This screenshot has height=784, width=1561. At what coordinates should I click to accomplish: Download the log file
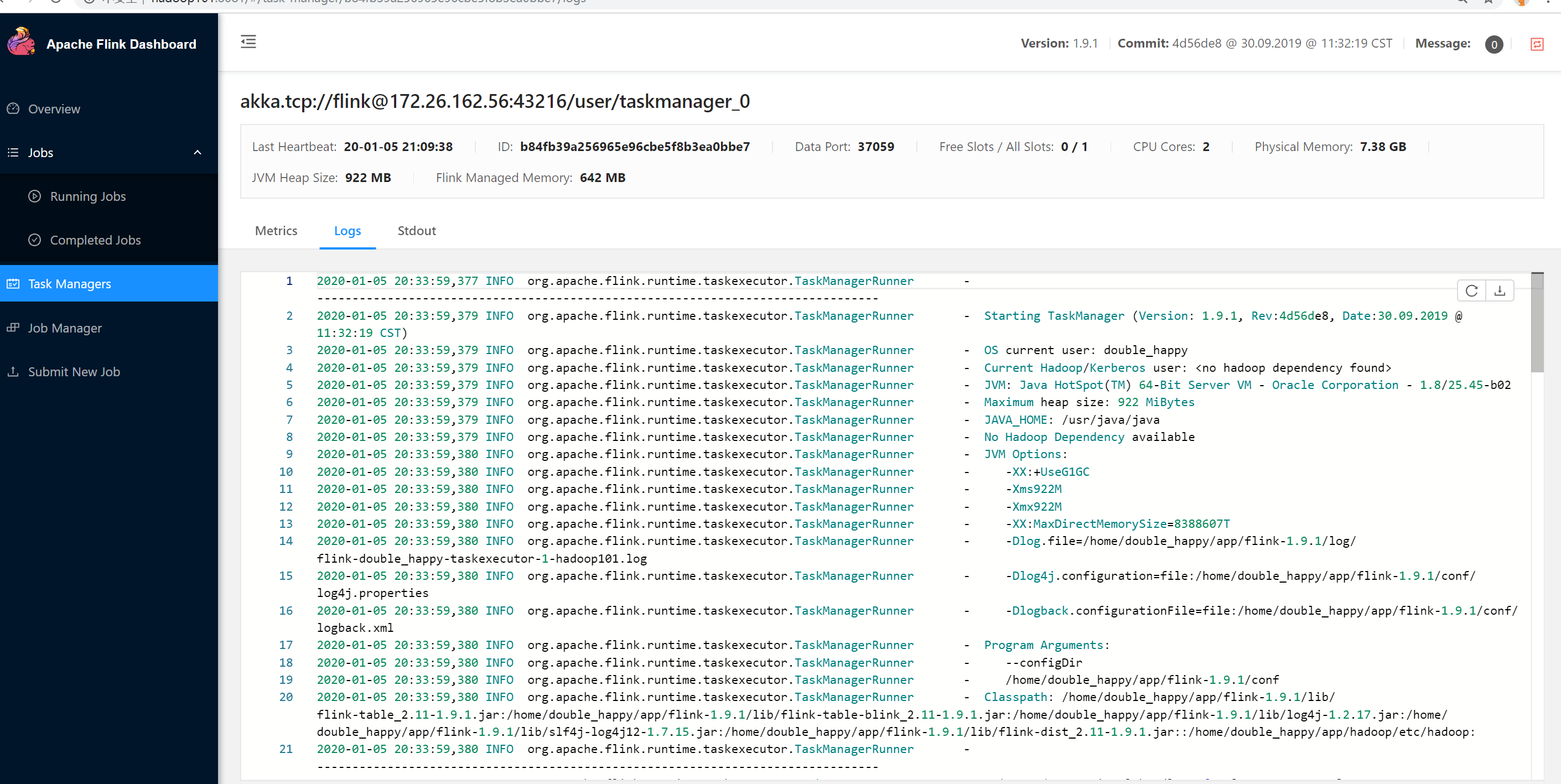1500,291
